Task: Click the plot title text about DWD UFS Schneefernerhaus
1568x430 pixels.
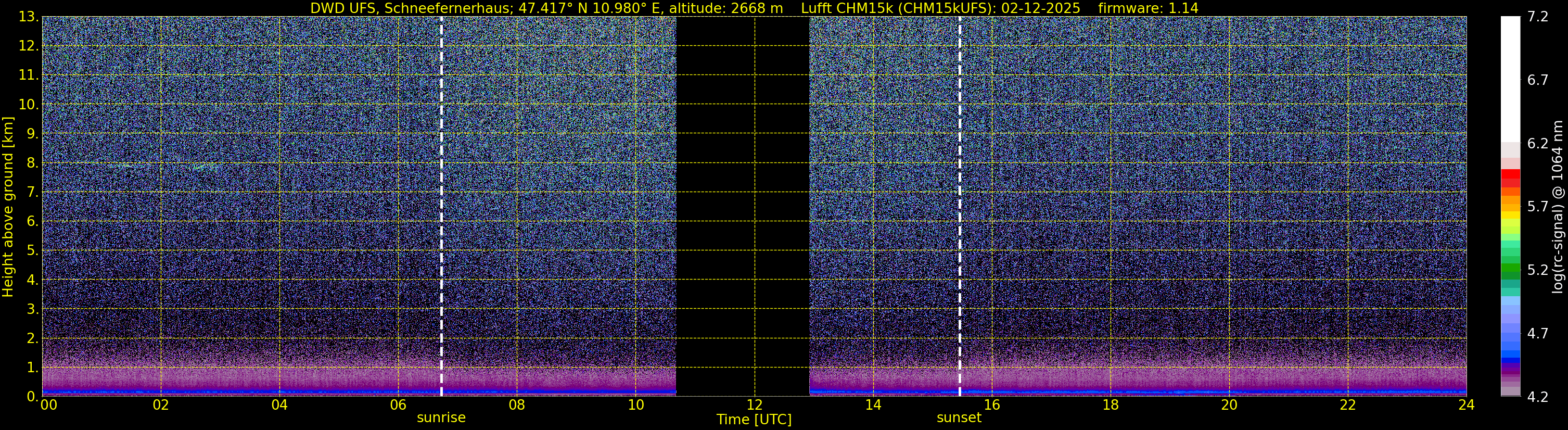Action: pos(754,8)
